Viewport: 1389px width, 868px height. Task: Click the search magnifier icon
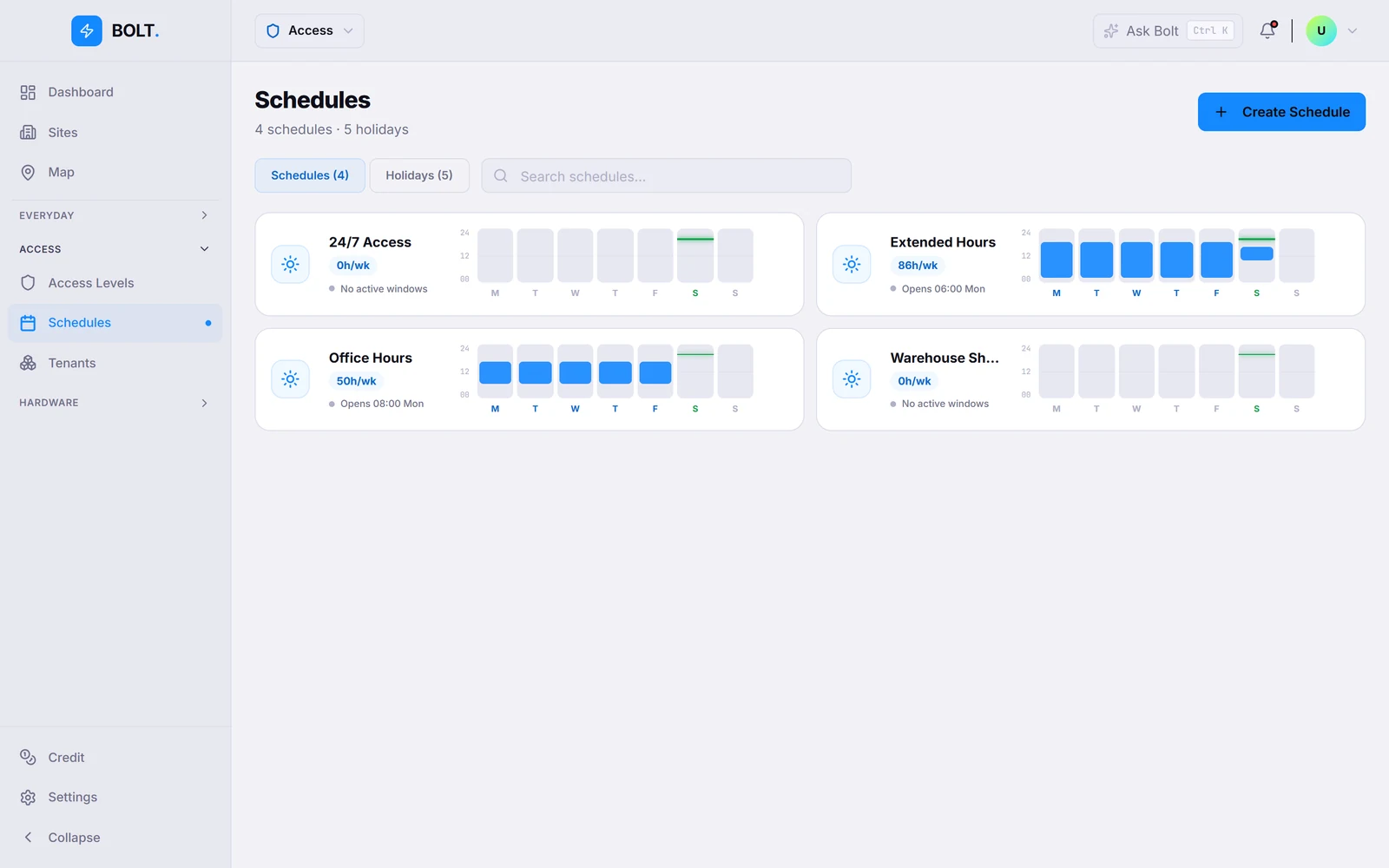click(501, 176)
